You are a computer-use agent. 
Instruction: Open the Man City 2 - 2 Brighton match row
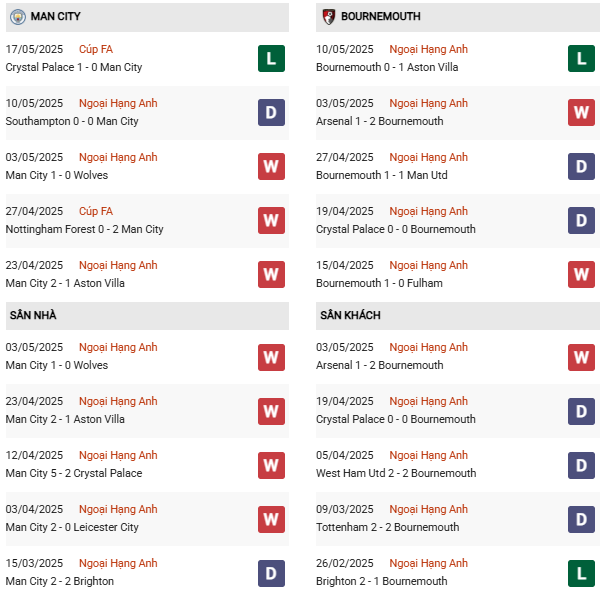60,582
